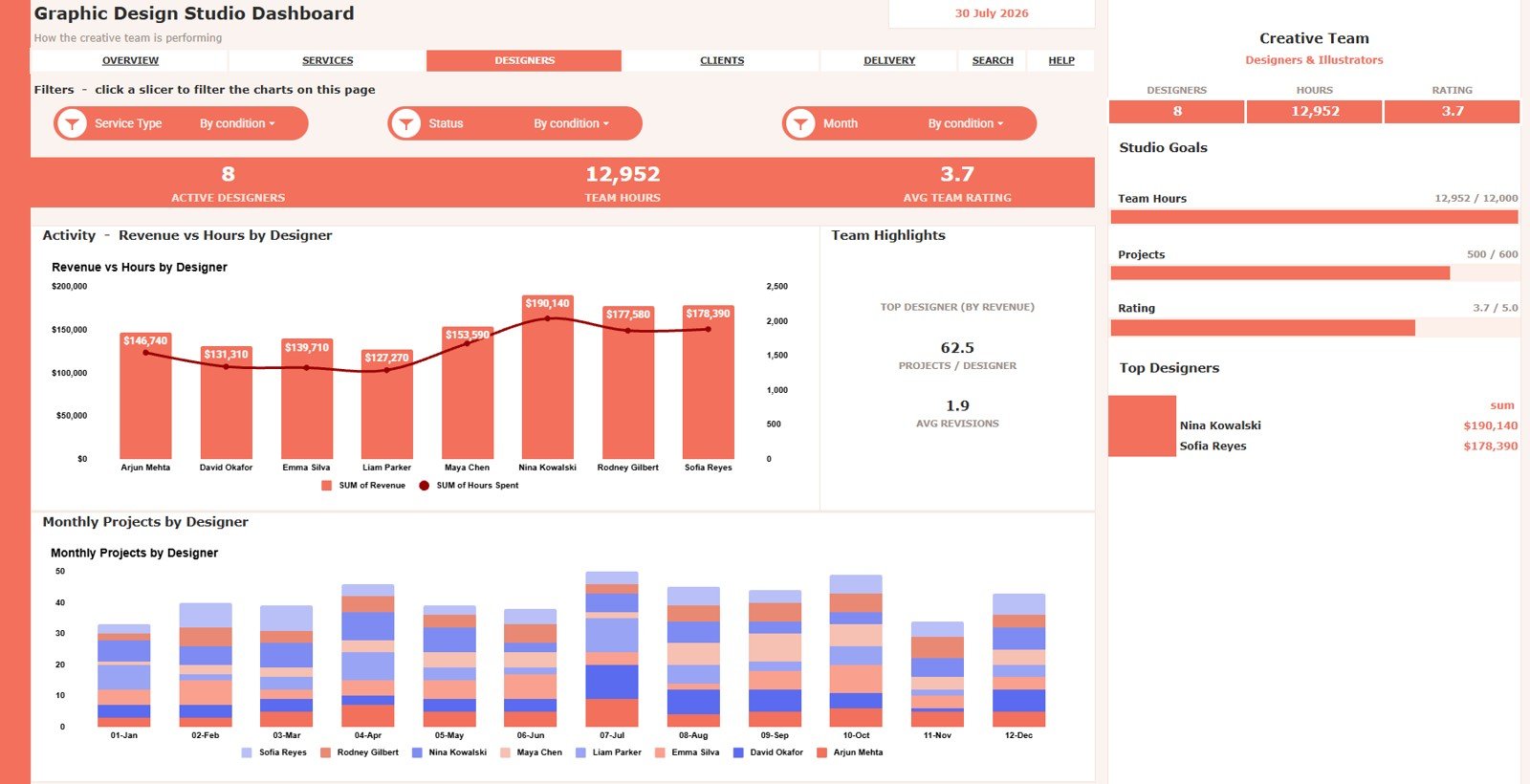Image resolution: width=1530 pixels, height=784 pixels.
Task: Click the 3.7 / 5.0 rating goal value
Action: pyautogui.click(x=1496, y=308)
